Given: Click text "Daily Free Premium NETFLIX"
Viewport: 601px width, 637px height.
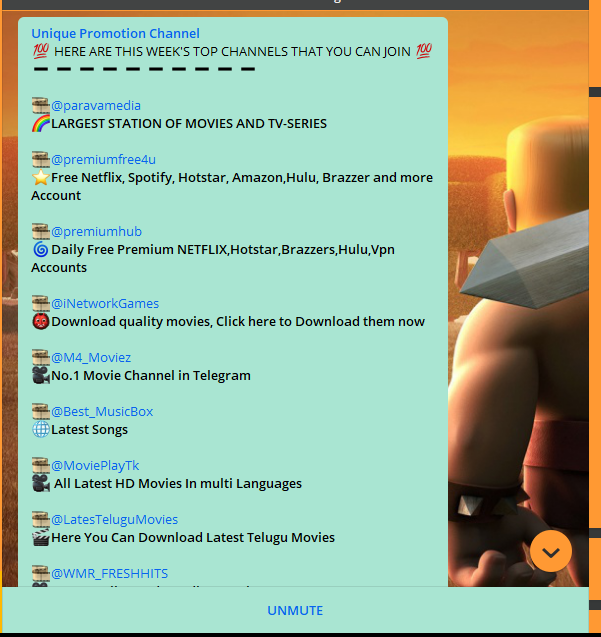Looking at the screenshot, I should (139, 249).
